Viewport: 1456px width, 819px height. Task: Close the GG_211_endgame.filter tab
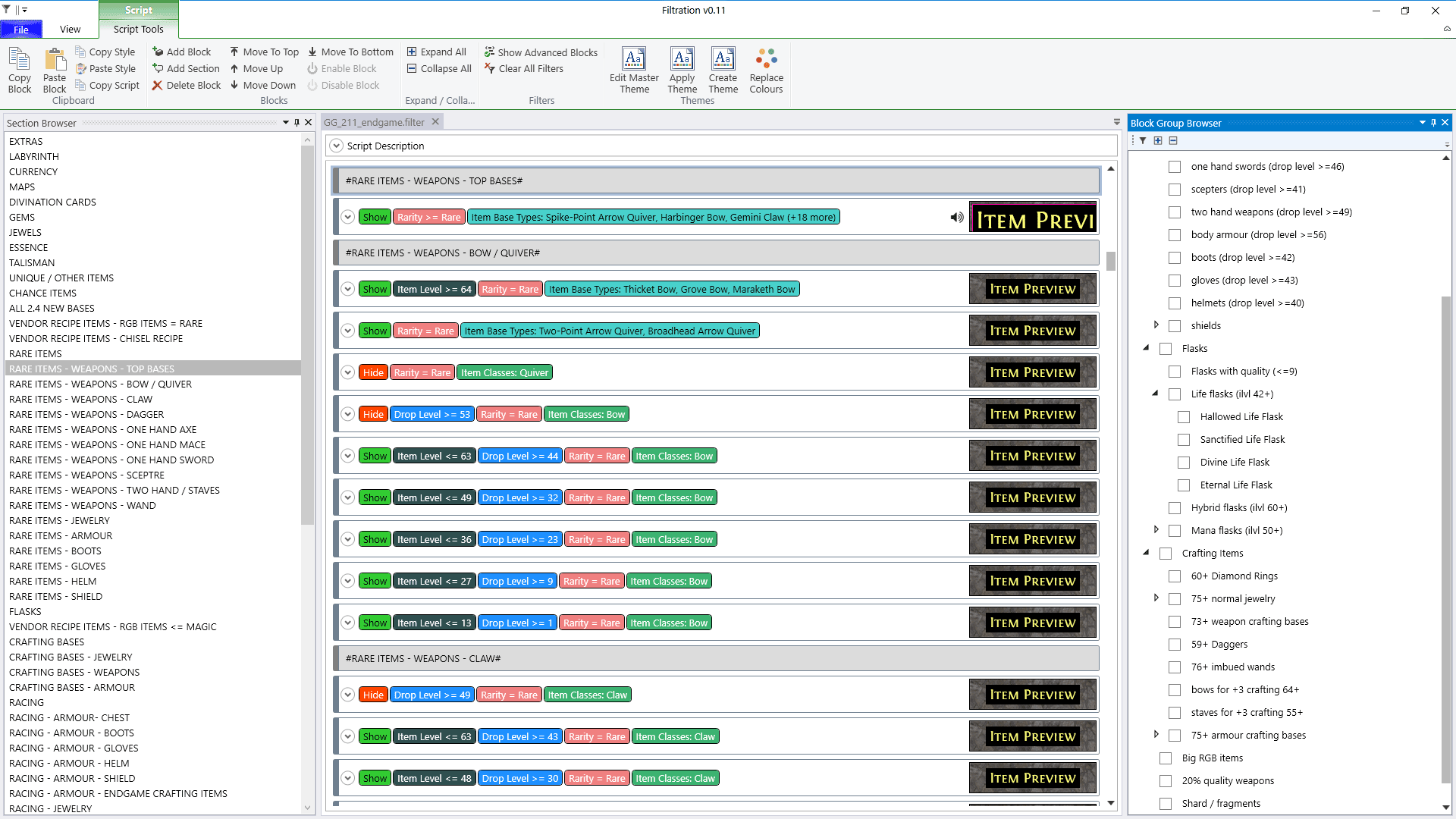435,121
